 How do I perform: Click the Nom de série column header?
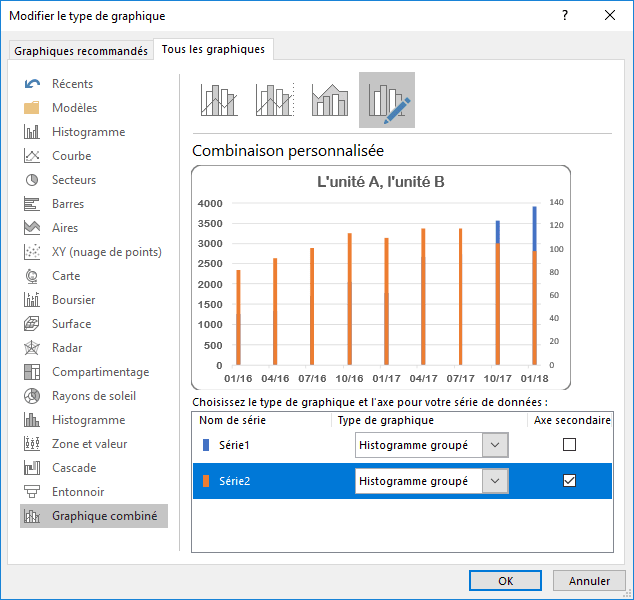click(232, 420)
